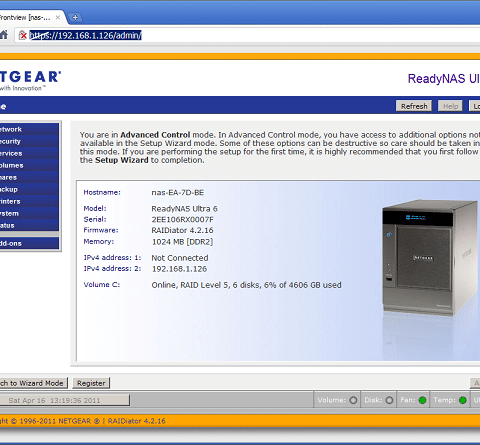Click the NETGEAR logo

30,80
